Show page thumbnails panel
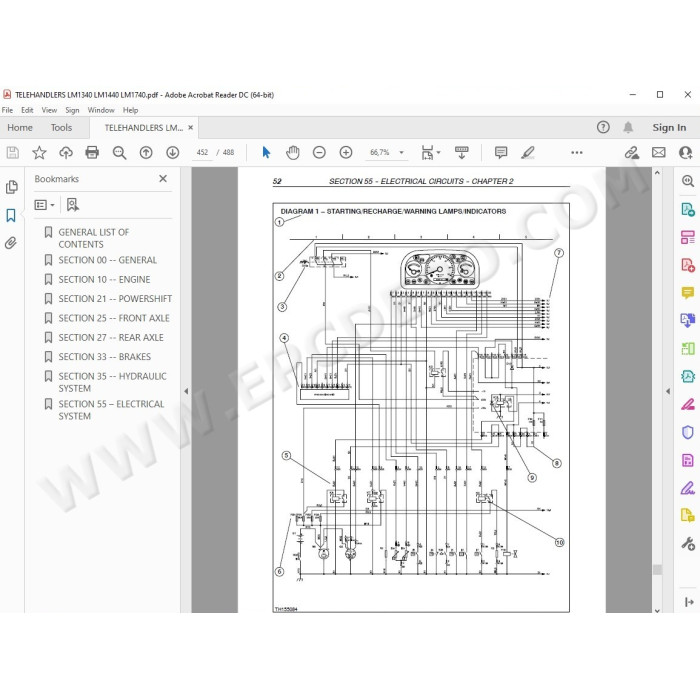 pos(12,187)
